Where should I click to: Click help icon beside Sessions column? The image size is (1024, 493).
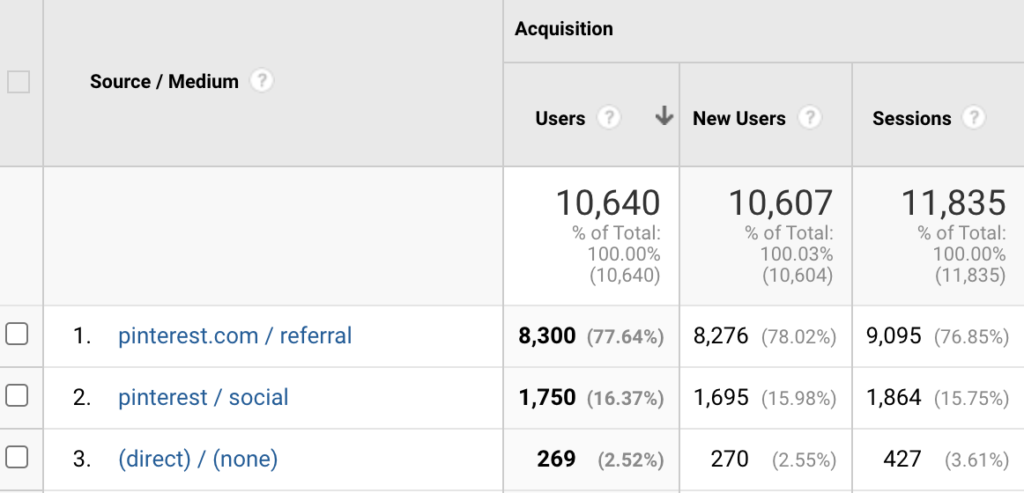973,118
